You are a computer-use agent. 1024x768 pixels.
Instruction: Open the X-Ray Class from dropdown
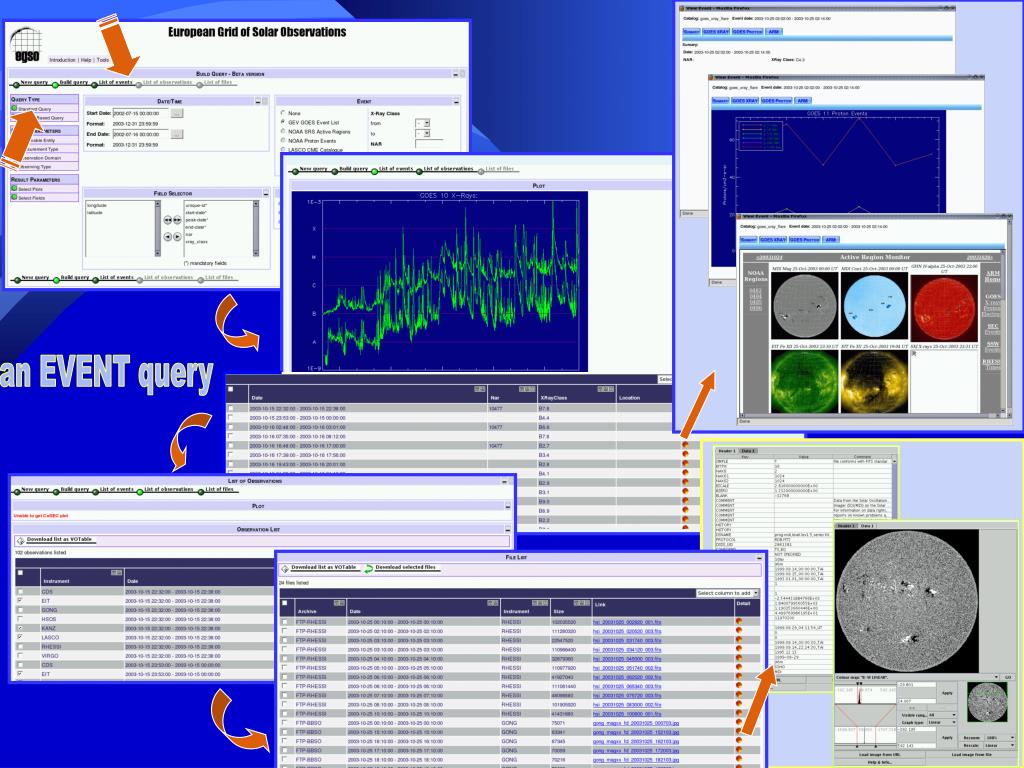pos(423,123)
